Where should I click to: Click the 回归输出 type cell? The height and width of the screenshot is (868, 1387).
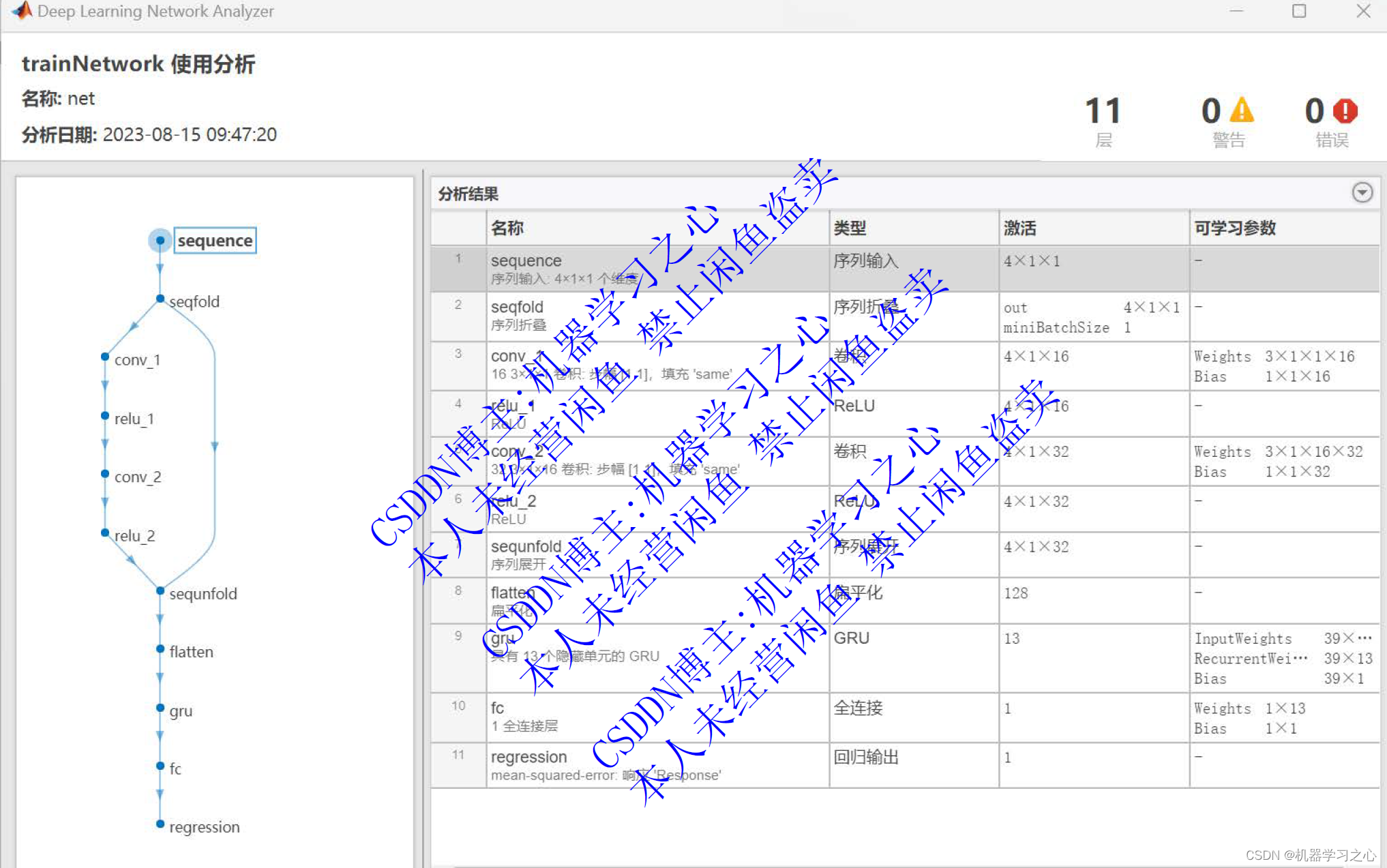pyautogui.click(x=914, y=765)
